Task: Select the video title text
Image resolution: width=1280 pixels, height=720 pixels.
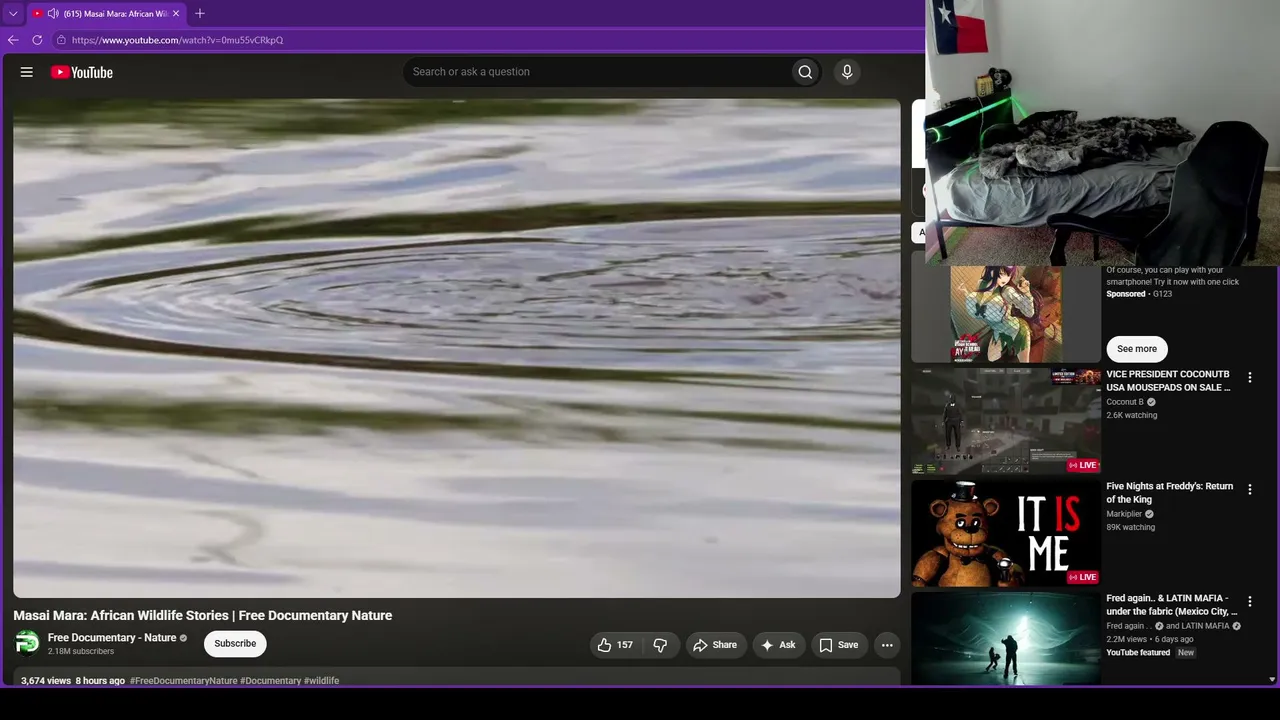Action: tap(203, 616)
